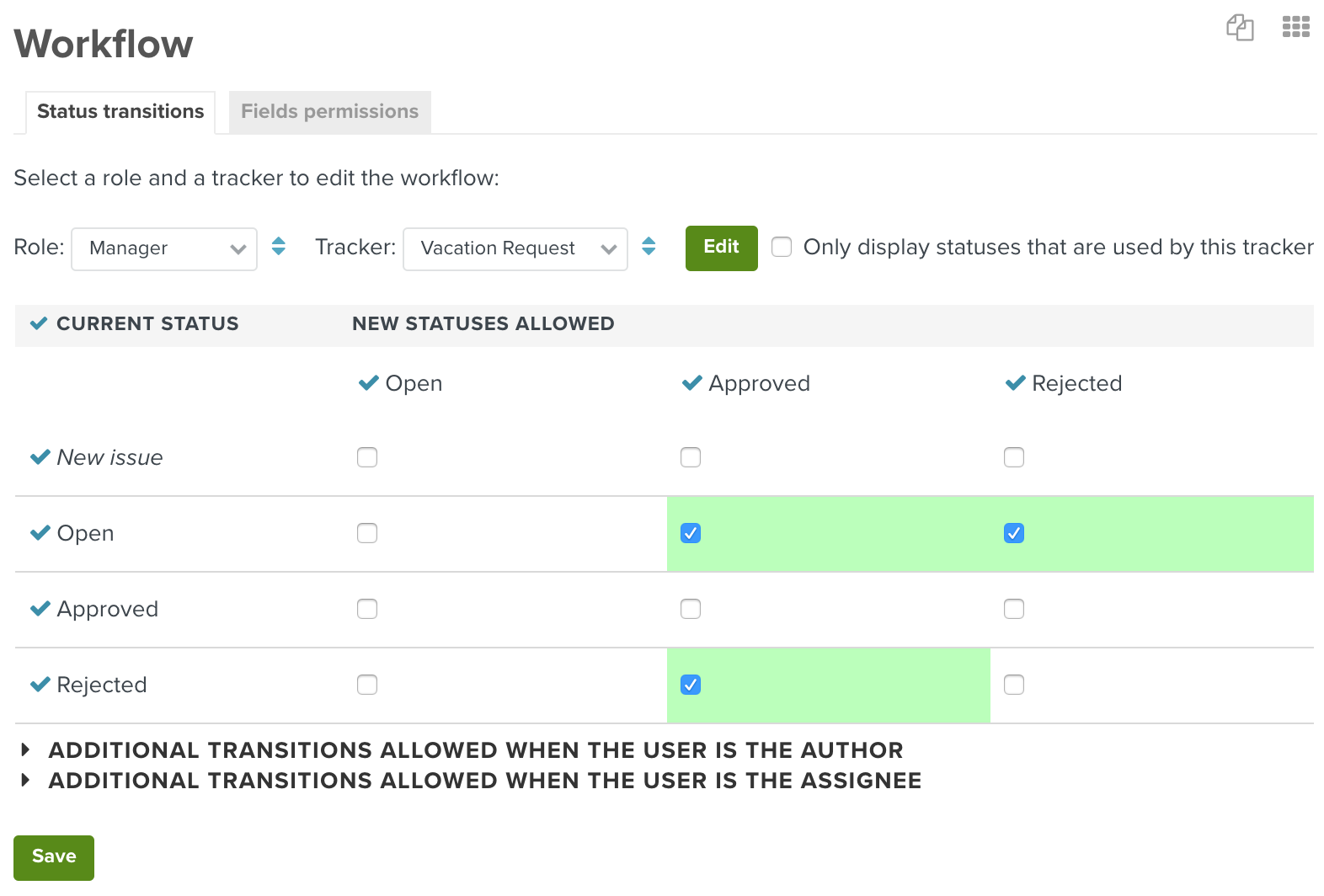Screen dimensions: 1324x896
Task: Uncheck Rejected to Approved transition
Action: tap(691, 685)
